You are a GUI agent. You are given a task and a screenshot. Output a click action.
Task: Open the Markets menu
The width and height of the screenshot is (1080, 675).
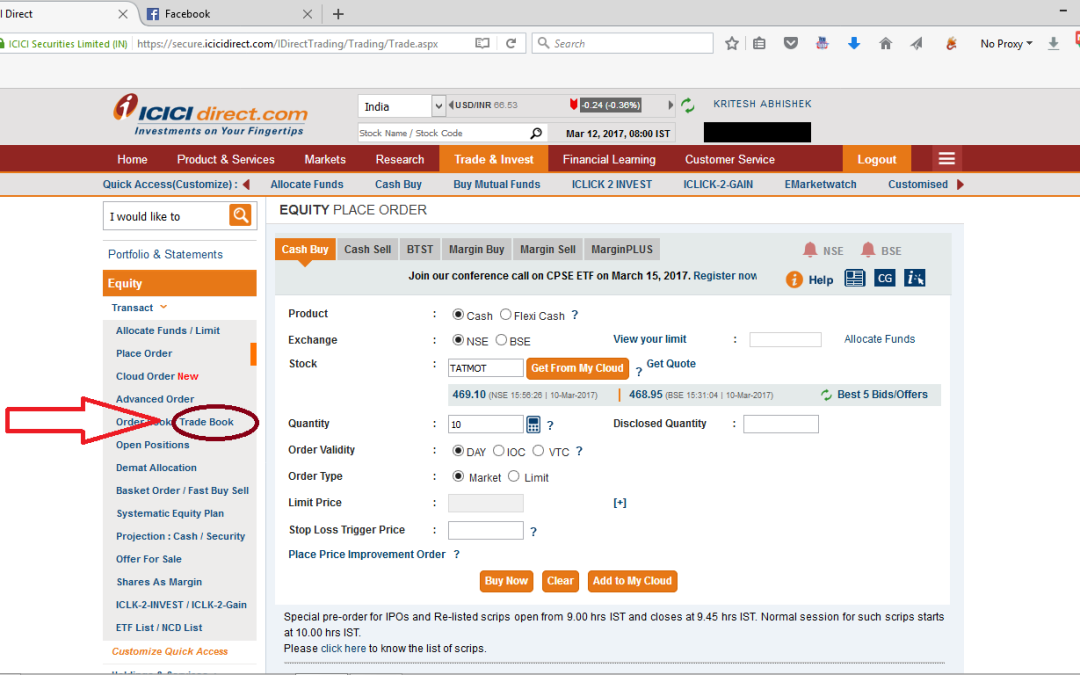(x=325, y=159)
